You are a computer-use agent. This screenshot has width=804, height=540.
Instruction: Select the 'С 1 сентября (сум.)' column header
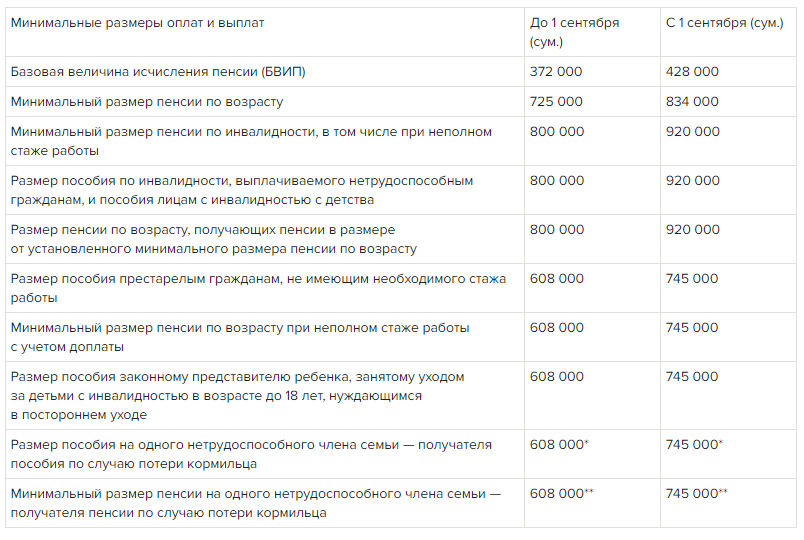(x=725, y=23)
